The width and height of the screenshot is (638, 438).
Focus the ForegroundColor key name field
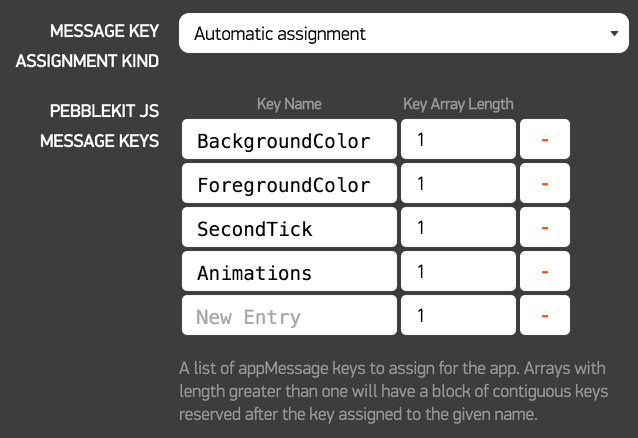(289, 184)
